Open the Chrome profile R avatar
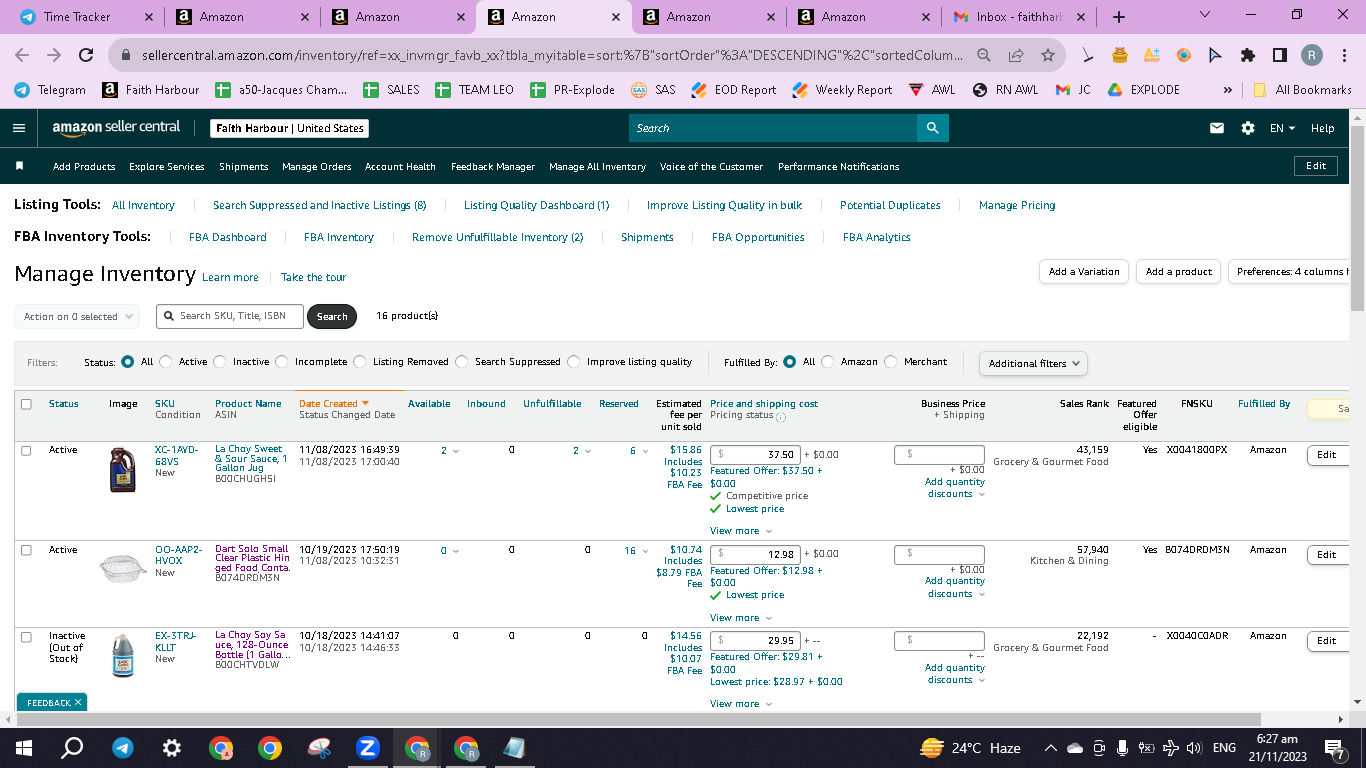This screenshot has width=1366, height=768. 1311,56
